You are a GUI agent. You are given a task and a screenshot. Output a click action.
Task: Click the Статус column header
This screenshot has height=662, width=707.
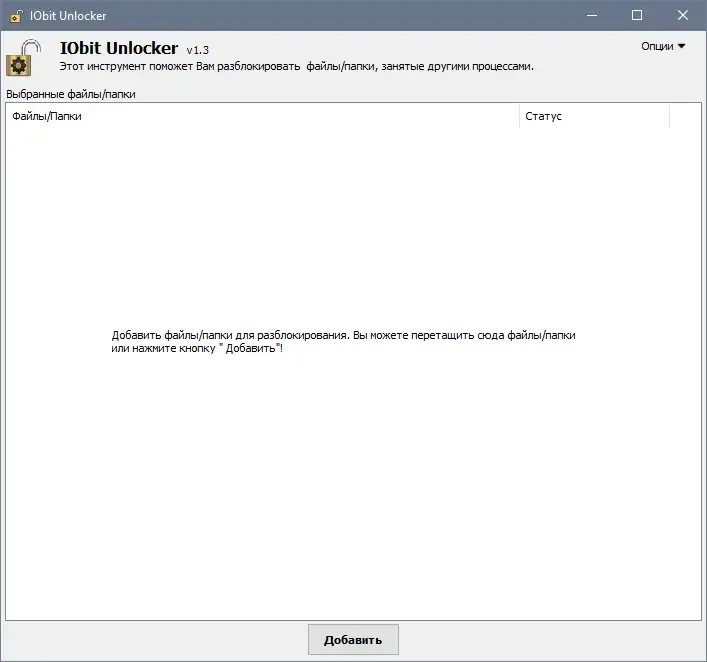click(x=594, y=116)
